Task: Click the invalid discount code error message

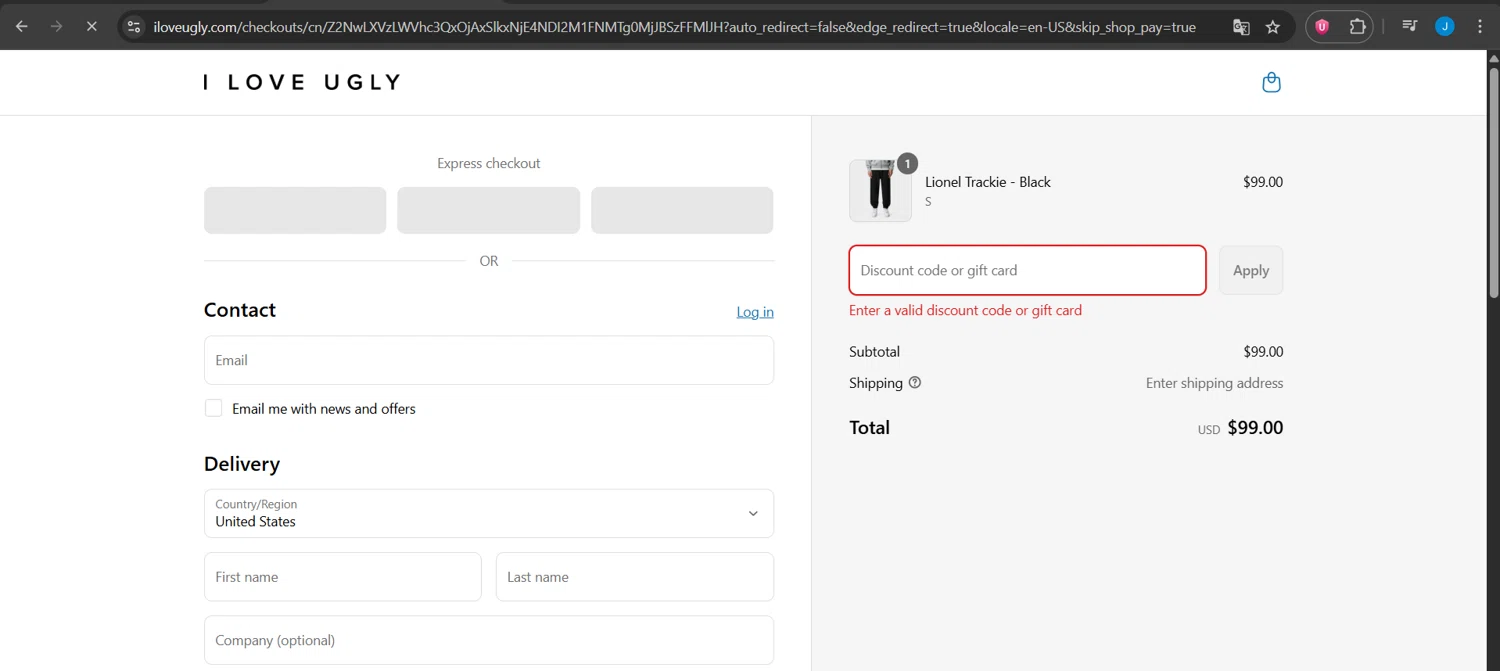Action: (965, 310)
